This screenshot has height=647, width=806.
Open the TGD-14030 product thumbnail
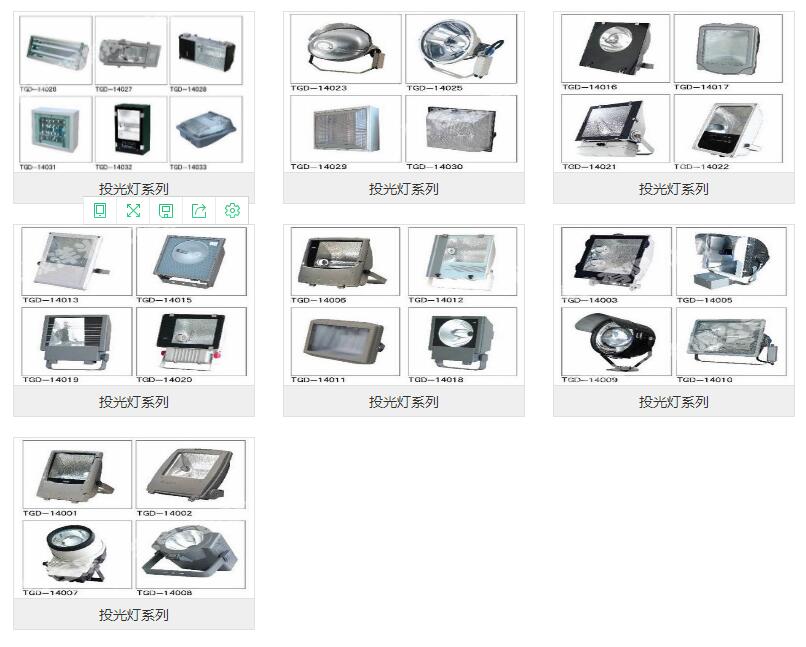[x=461, y=128]
